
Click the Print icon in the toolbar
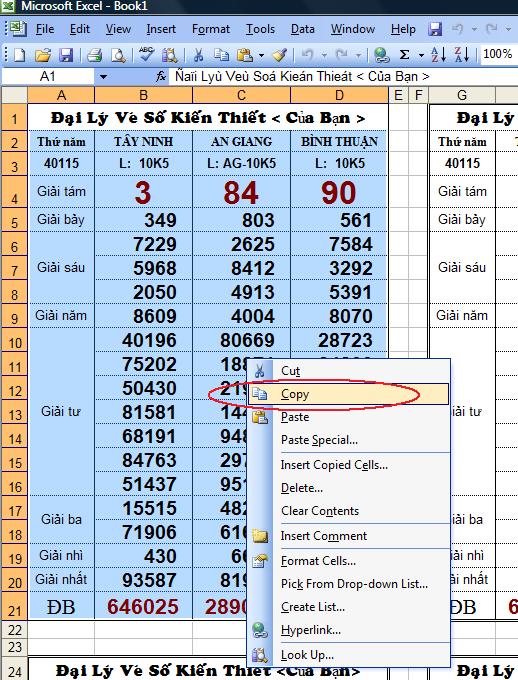pyautogui.click(x=94, y=55)
